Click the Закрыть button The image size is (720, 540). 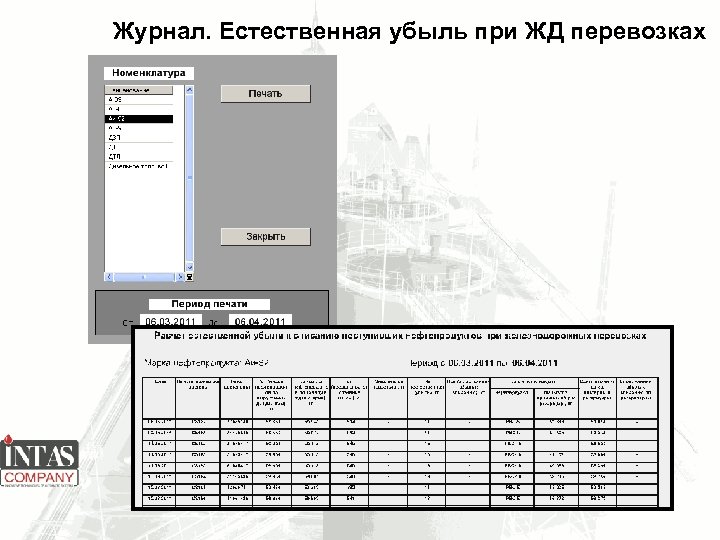tap(265, 236)
